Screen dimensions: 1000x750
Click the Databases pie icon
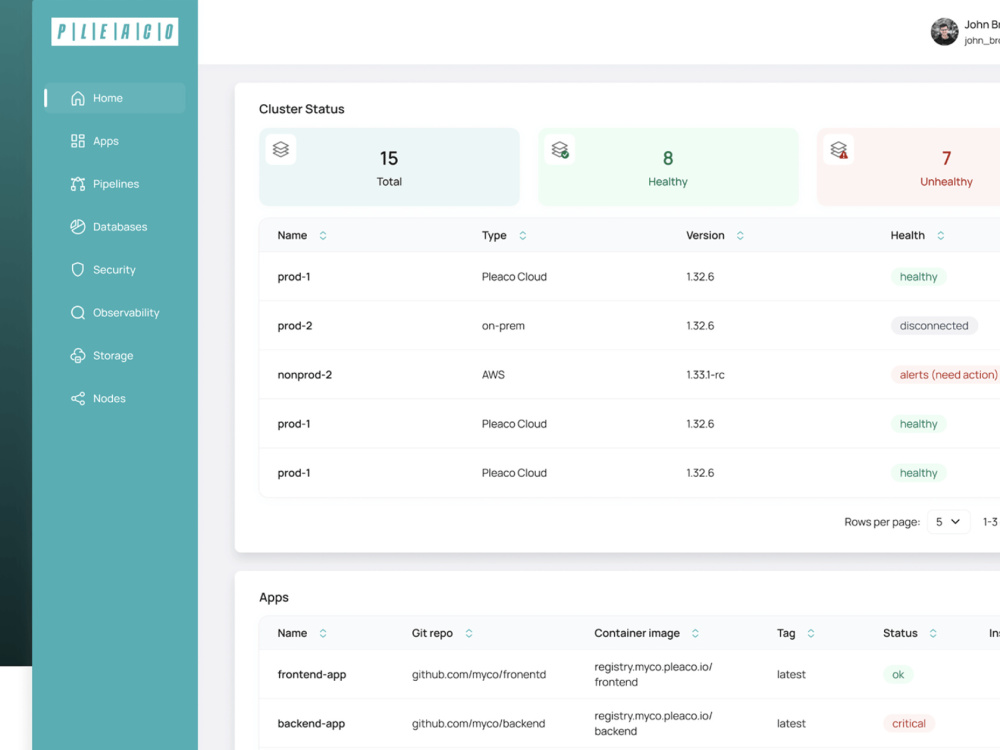(x=78, y=226)
